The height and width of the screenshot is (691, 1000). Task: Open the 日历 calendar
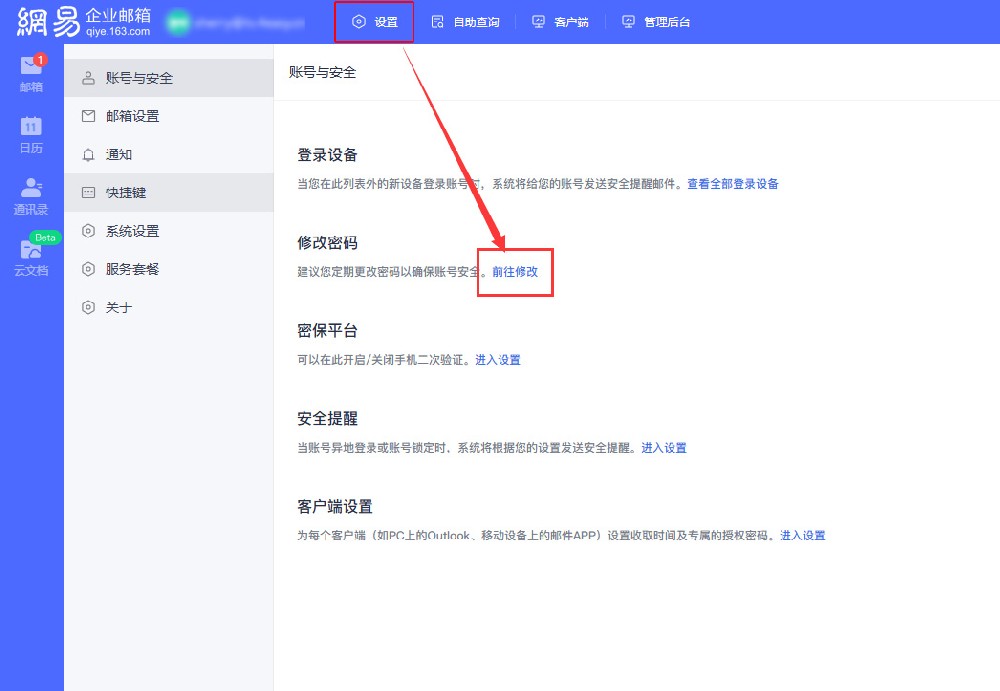coord(31,136)
